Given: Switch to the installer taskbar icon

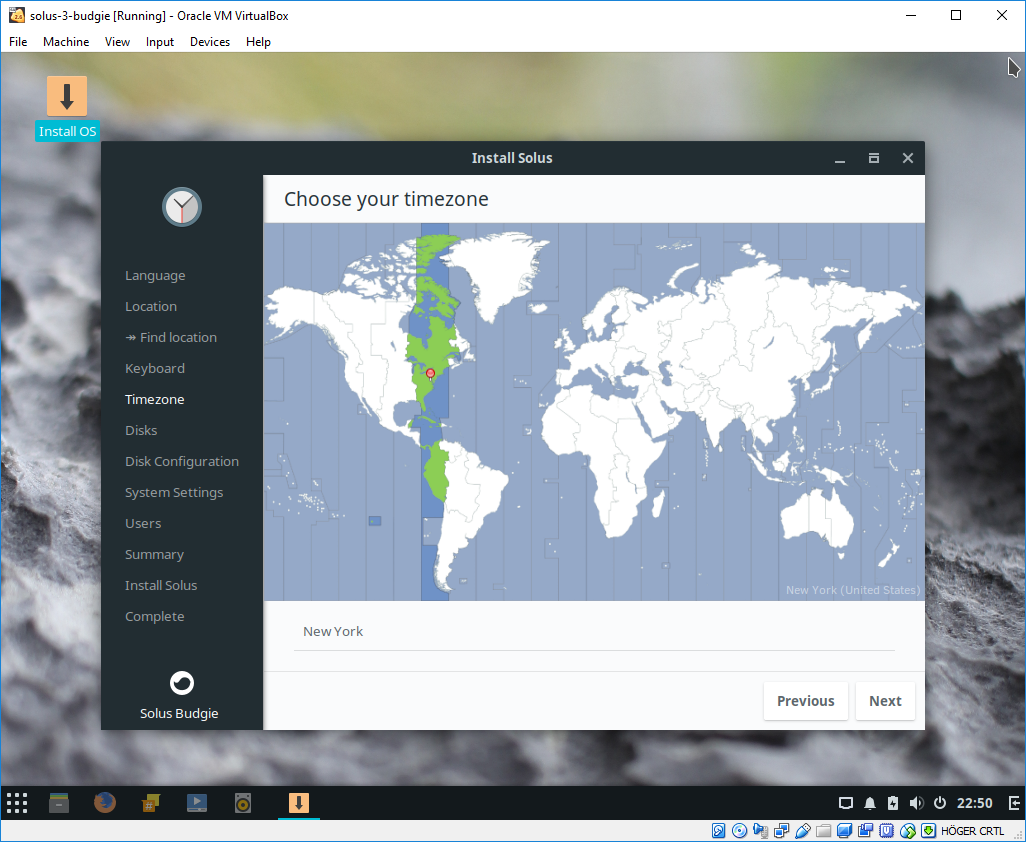Looking at the screenshot, I should (299, 803).
